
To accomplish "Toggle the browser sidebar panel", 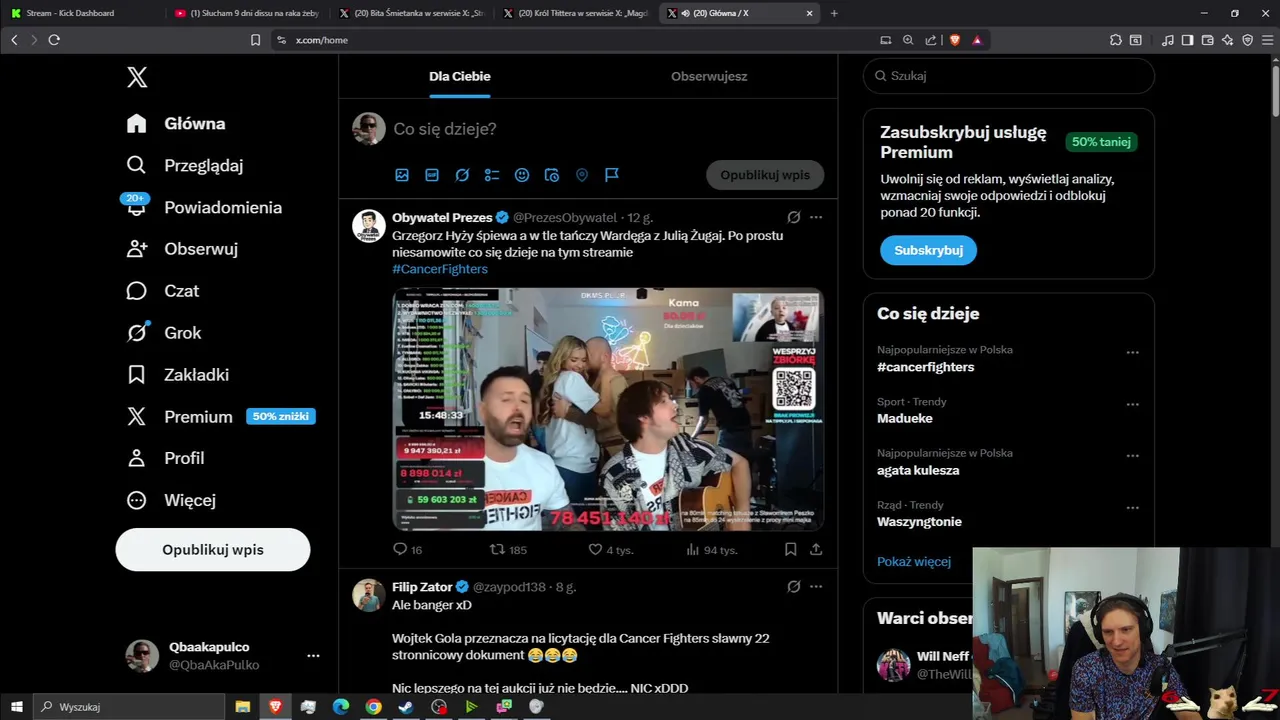I will (1187, 40).
